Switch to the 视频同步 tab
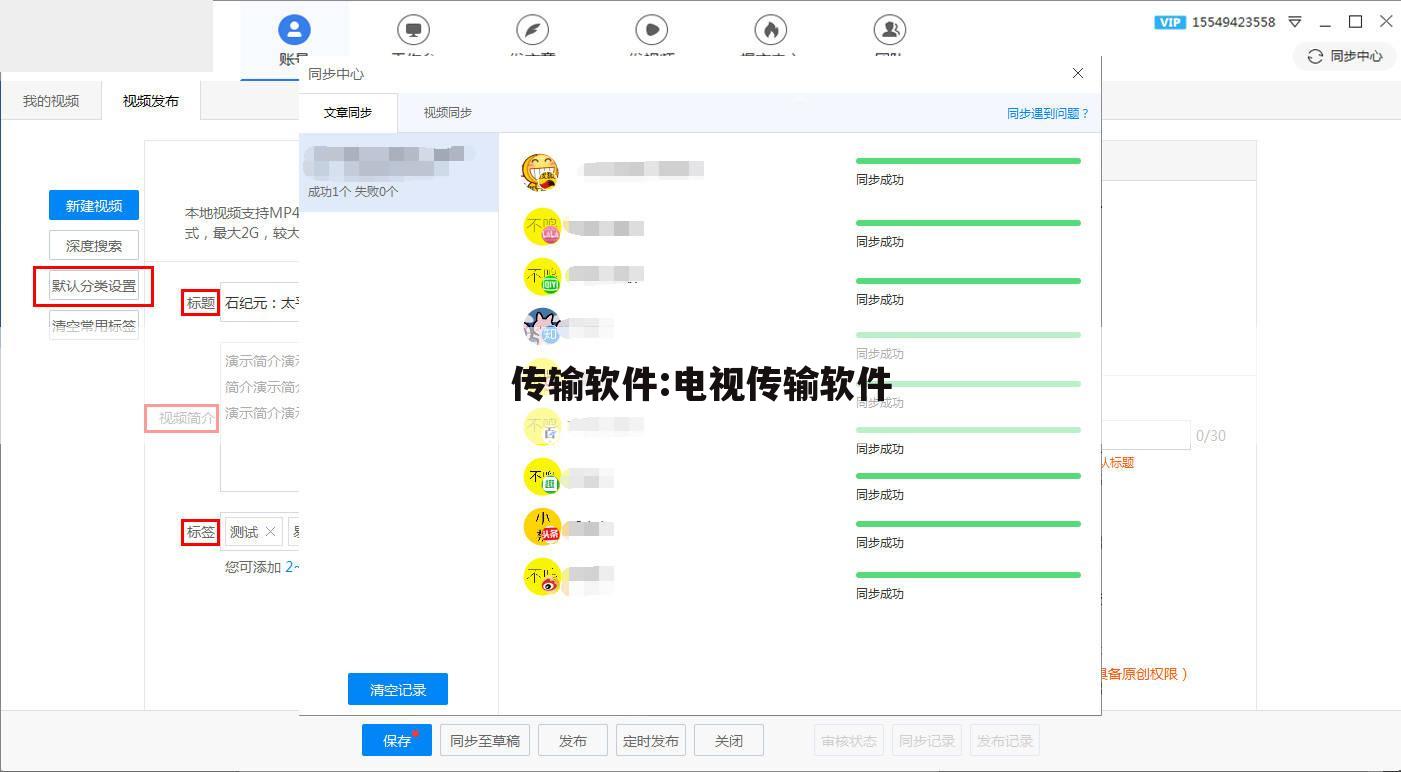 tap(447, 113)
